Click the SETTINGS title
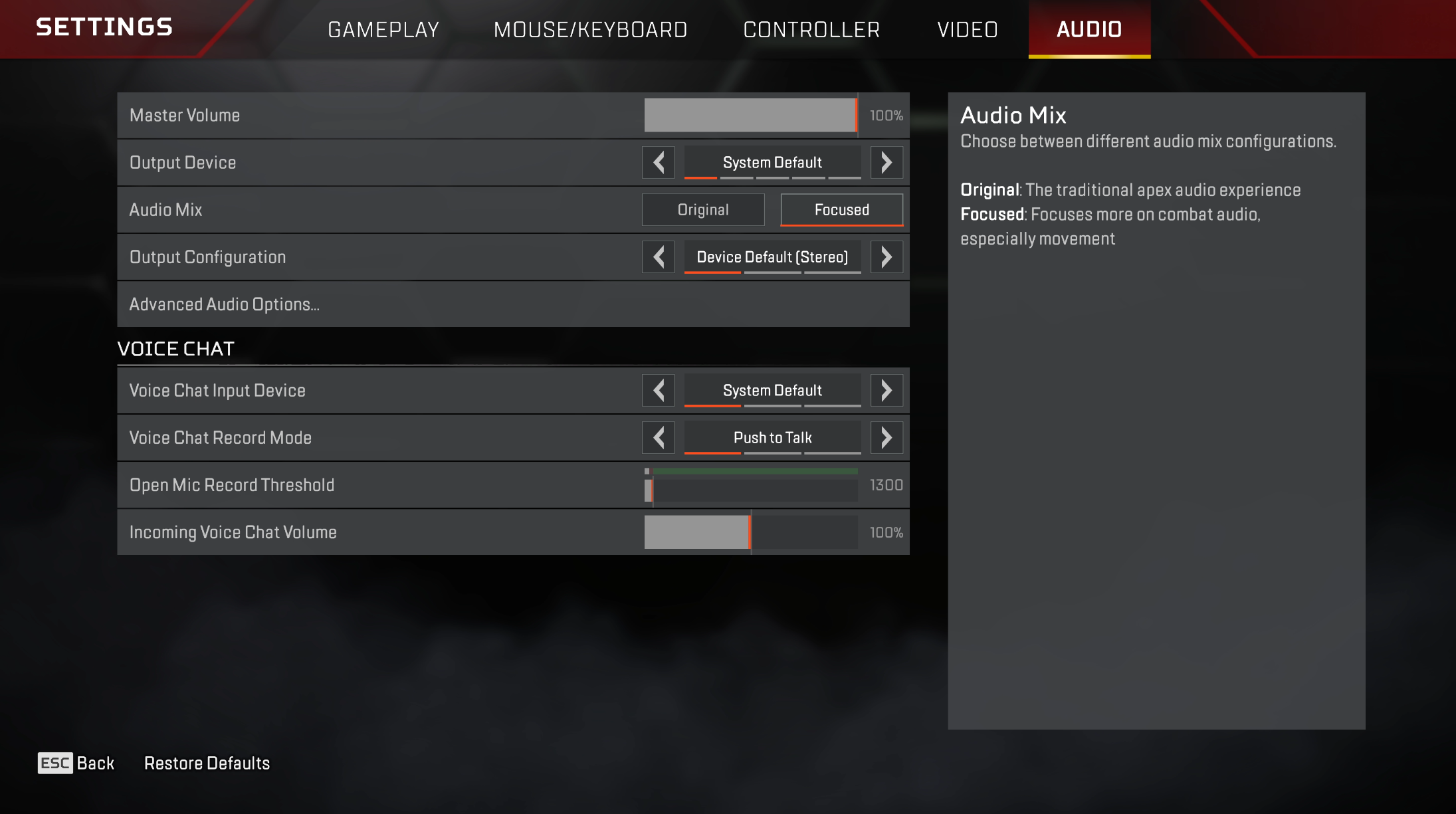 104,27
